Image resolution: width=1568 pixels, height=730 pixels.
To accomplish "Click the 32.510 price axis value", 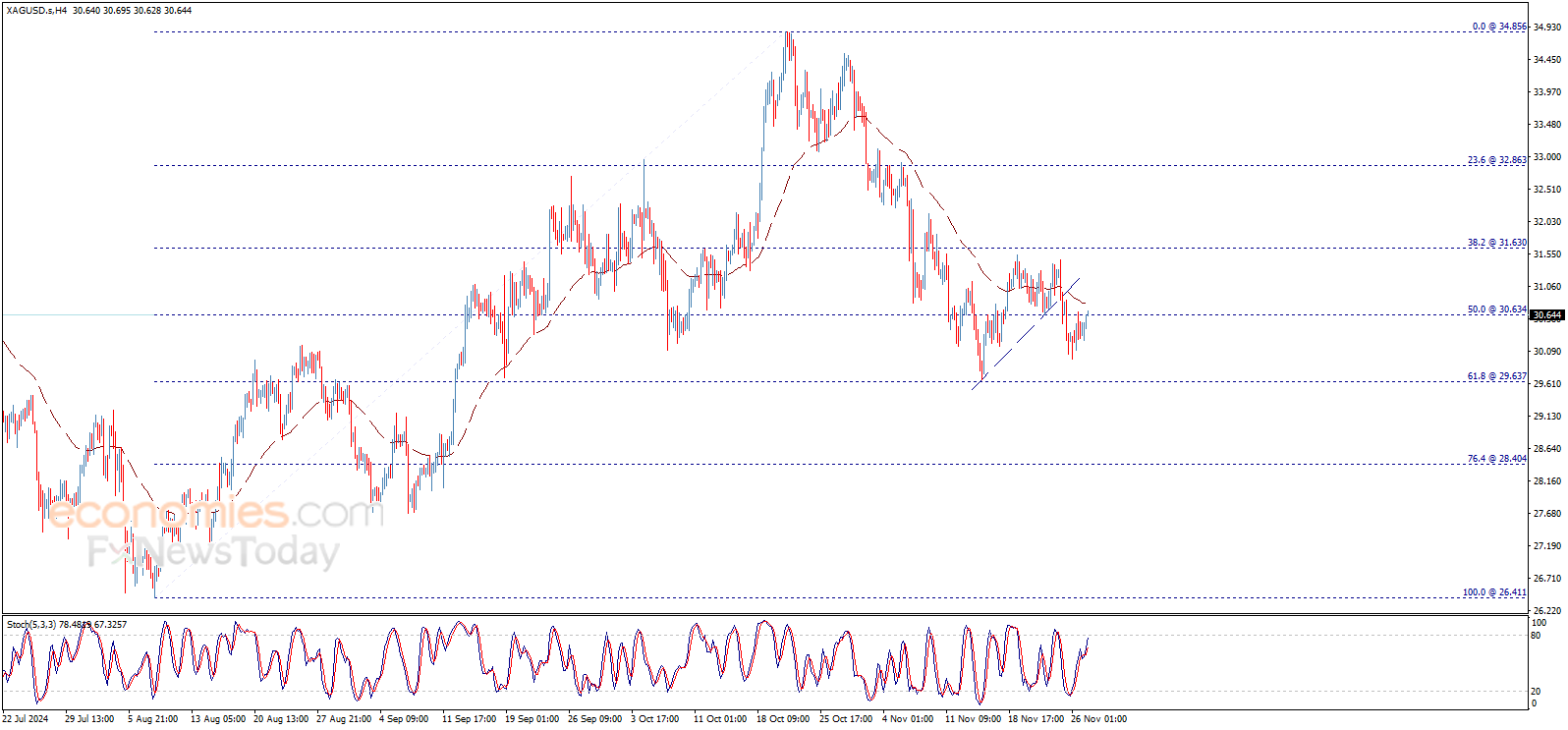I will [1547, 190].
